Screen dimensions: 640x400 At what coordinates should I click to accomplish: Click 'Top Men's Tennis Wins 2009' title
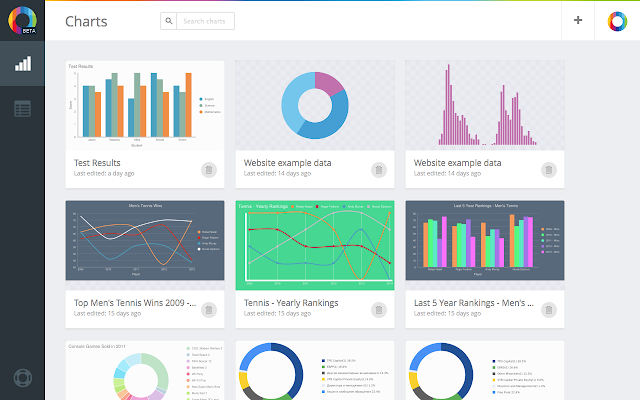point(135,303)
